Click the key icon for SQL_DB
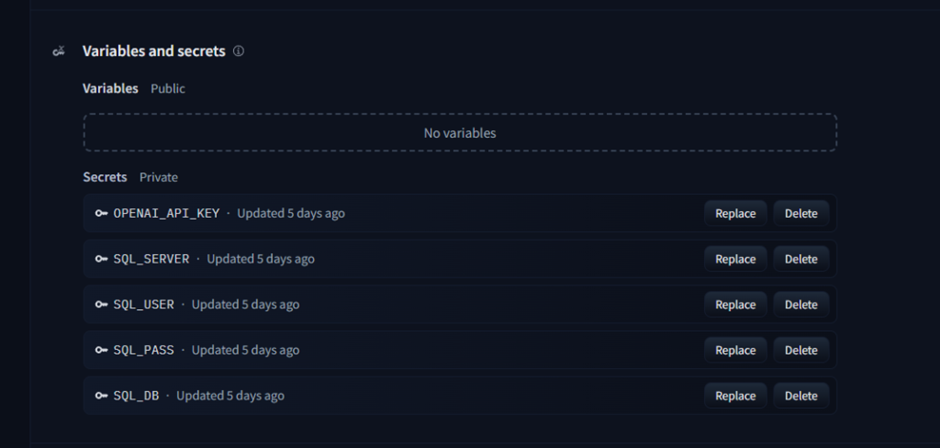 click(101, 396)
